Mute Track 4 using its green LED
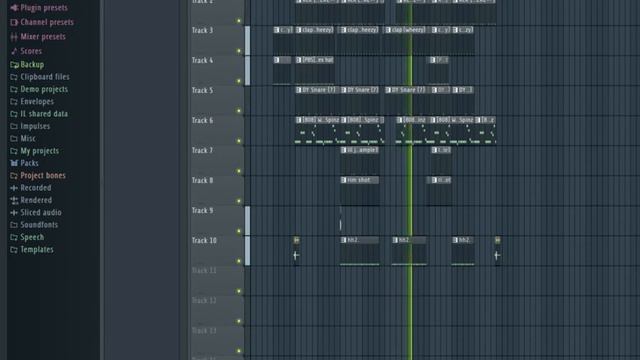The width and height of the screenshot is (640, 360). click(x=239, y=81)
